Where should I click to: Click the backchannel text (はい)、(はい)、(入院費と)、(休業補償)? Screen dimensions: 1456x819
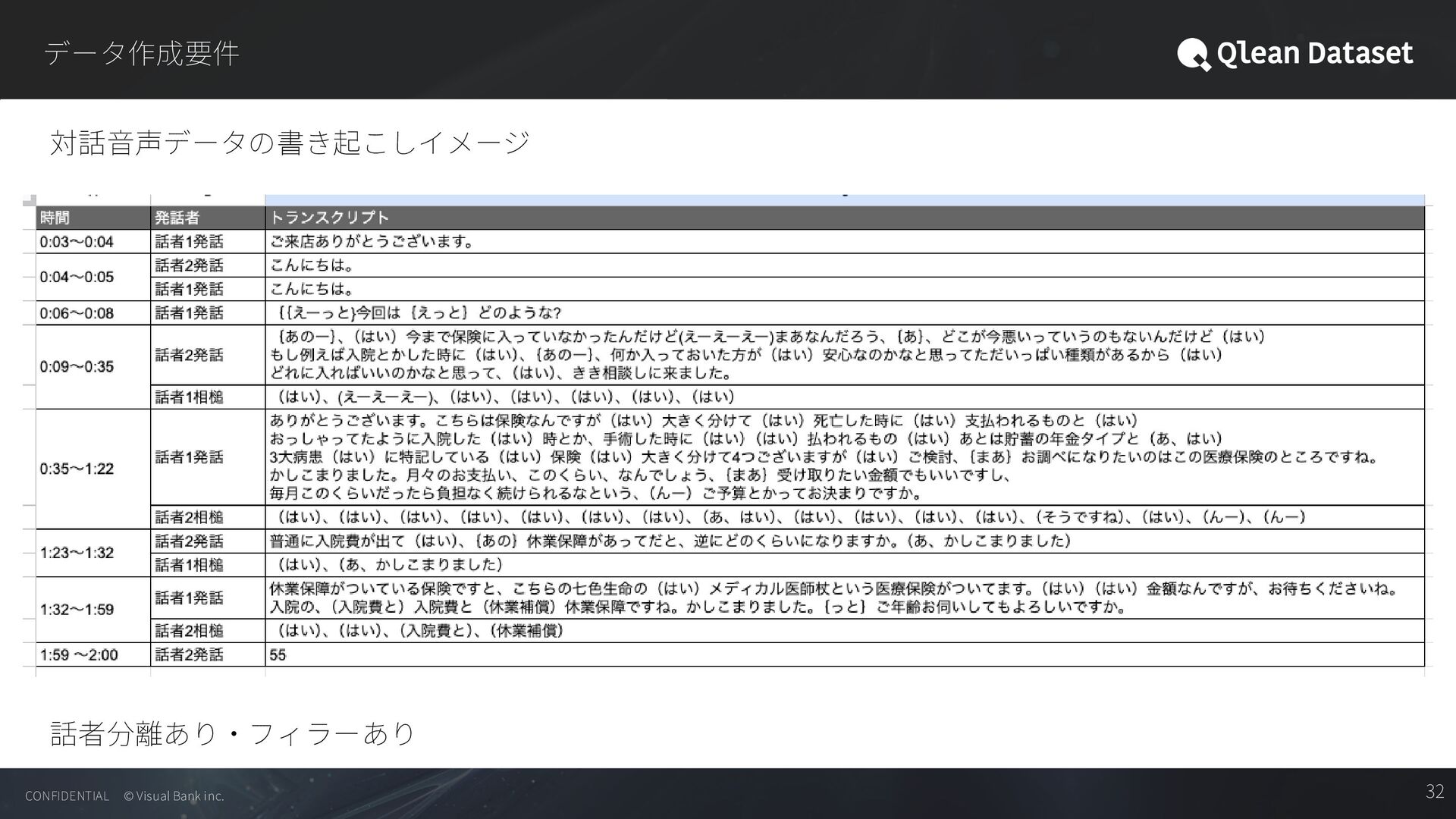(x=421, y=631)
